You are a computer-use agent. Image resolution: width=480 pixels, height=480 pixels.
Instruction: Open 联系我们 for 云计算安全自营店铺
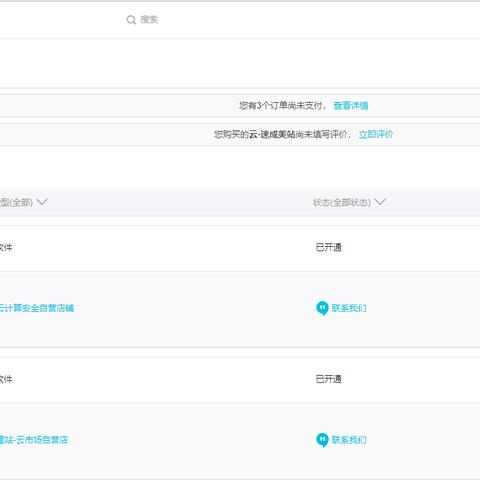click(349, 308)
